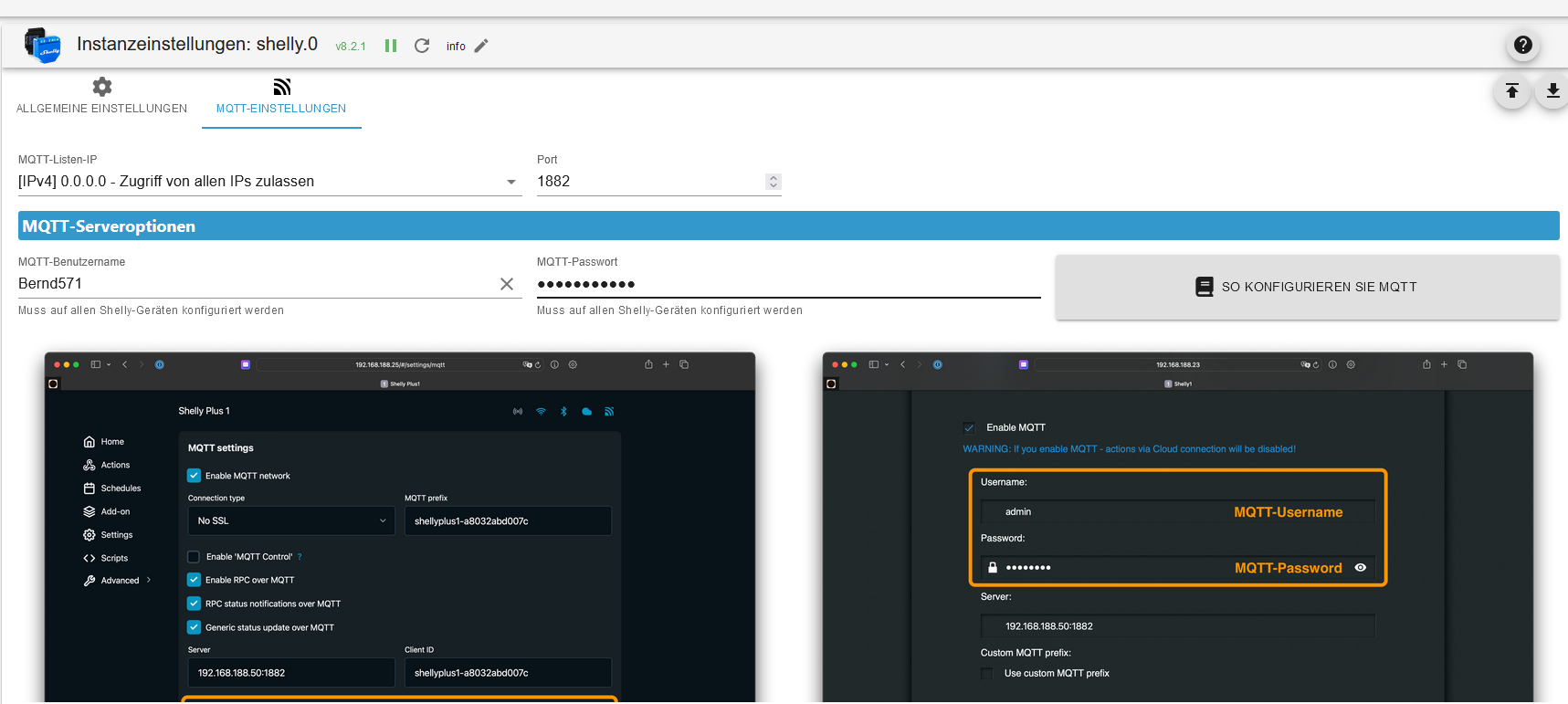Screen dimensions: 1568x704
Task: Click admin username field in Shelly1 screenshot
Action: pos(1178,512)
